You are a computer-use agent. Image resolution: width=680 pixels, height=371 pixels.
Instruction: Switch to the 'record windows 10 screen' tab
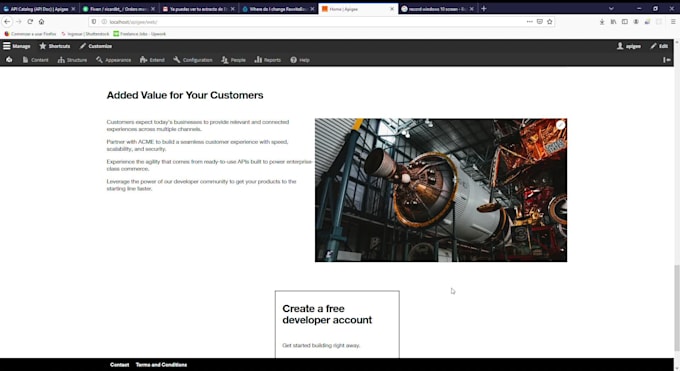tap(437, 9)
